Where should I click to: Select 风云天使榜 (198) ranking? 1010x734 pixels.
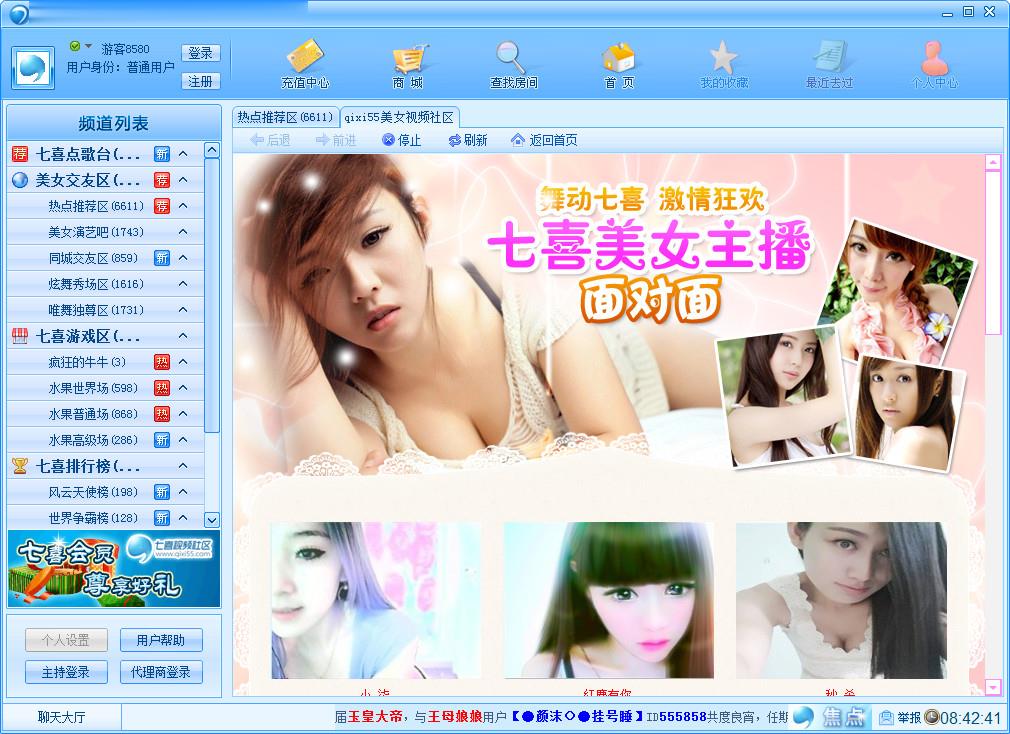coord(105,492)
